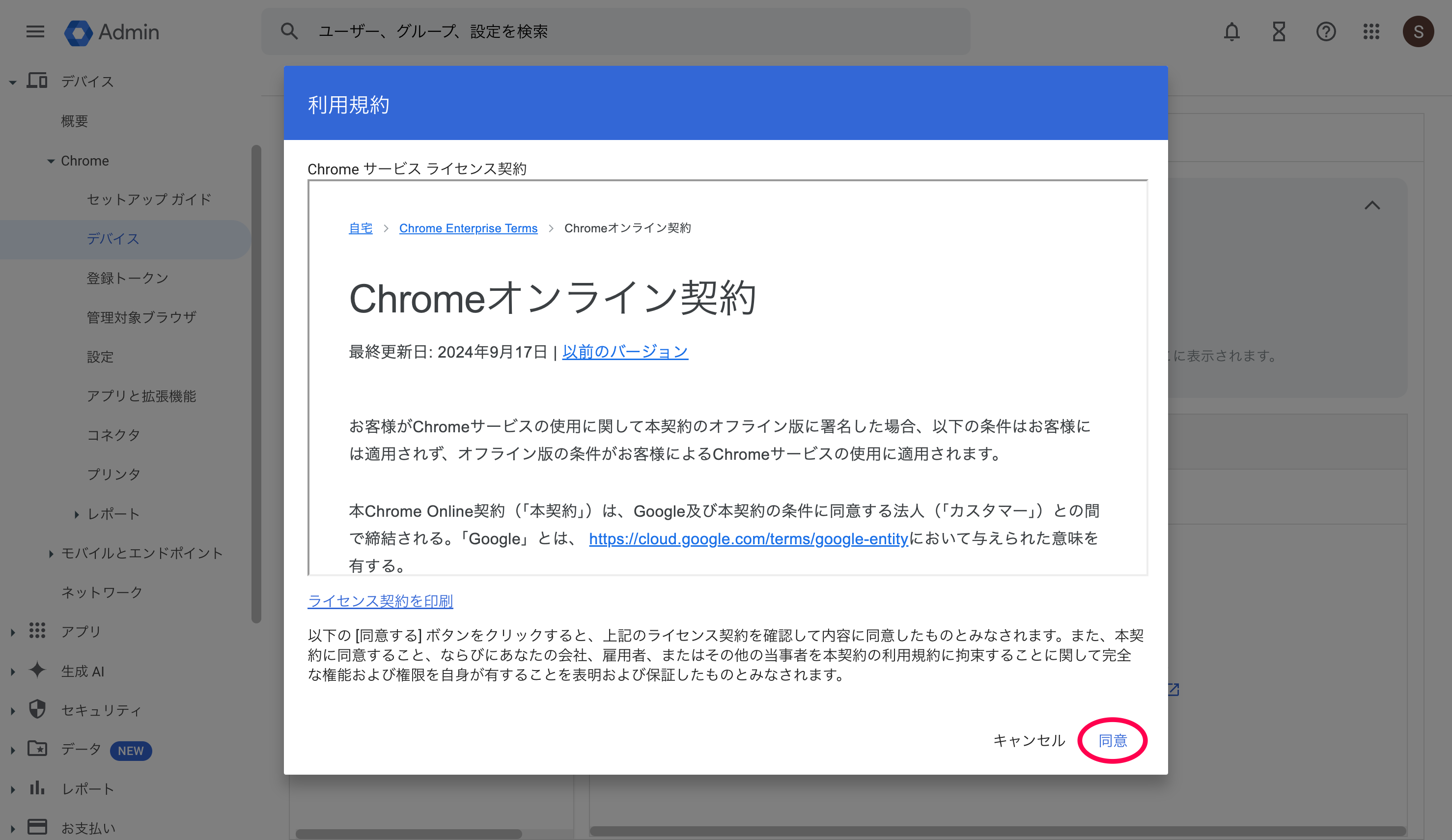The width and height of the screenshot is (1452, 840).
Task: Click the お支払い card icon
Action: click(37, 827)
